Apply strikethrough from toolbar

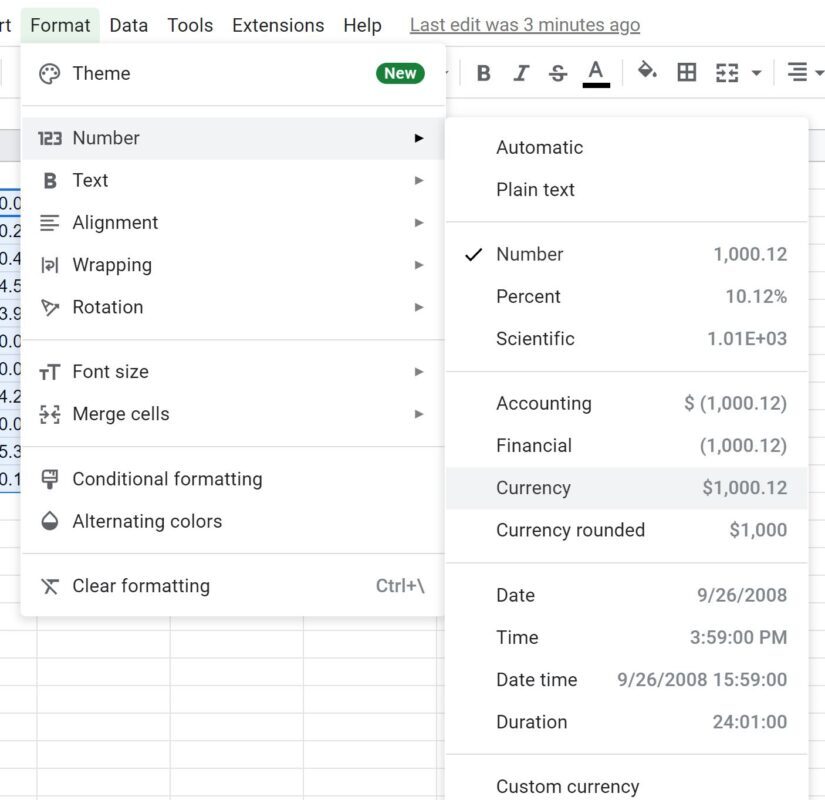(558, 73)
